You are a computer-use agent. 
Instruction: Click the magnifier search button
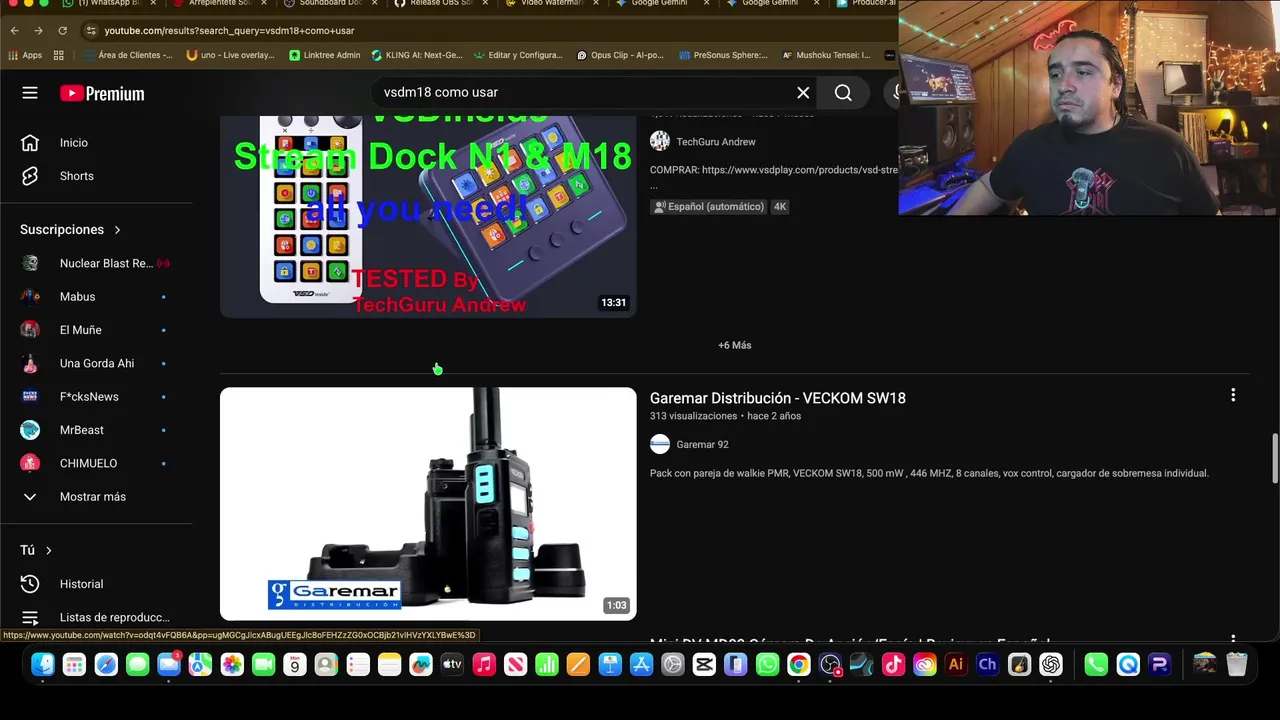tap(843, 92)
